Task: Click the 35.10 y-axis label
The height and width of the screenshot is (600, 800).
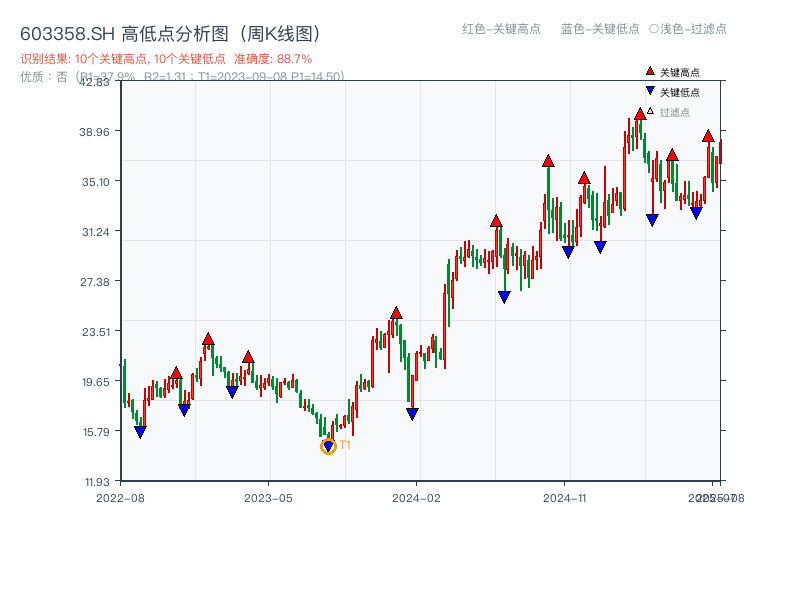Action: click(95, 182)
